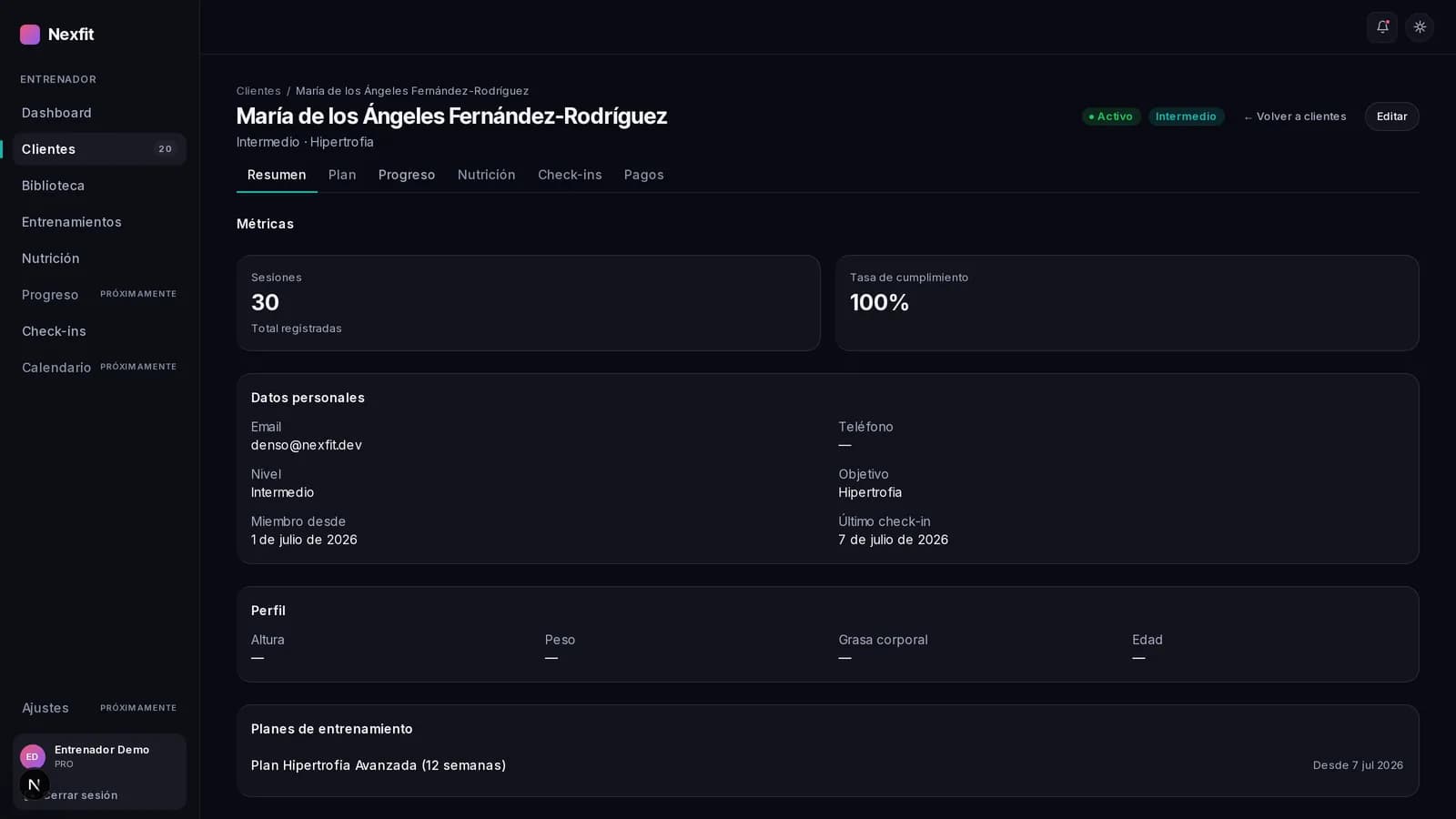Click the date 7 de julio de 2026

pos(894,540)
